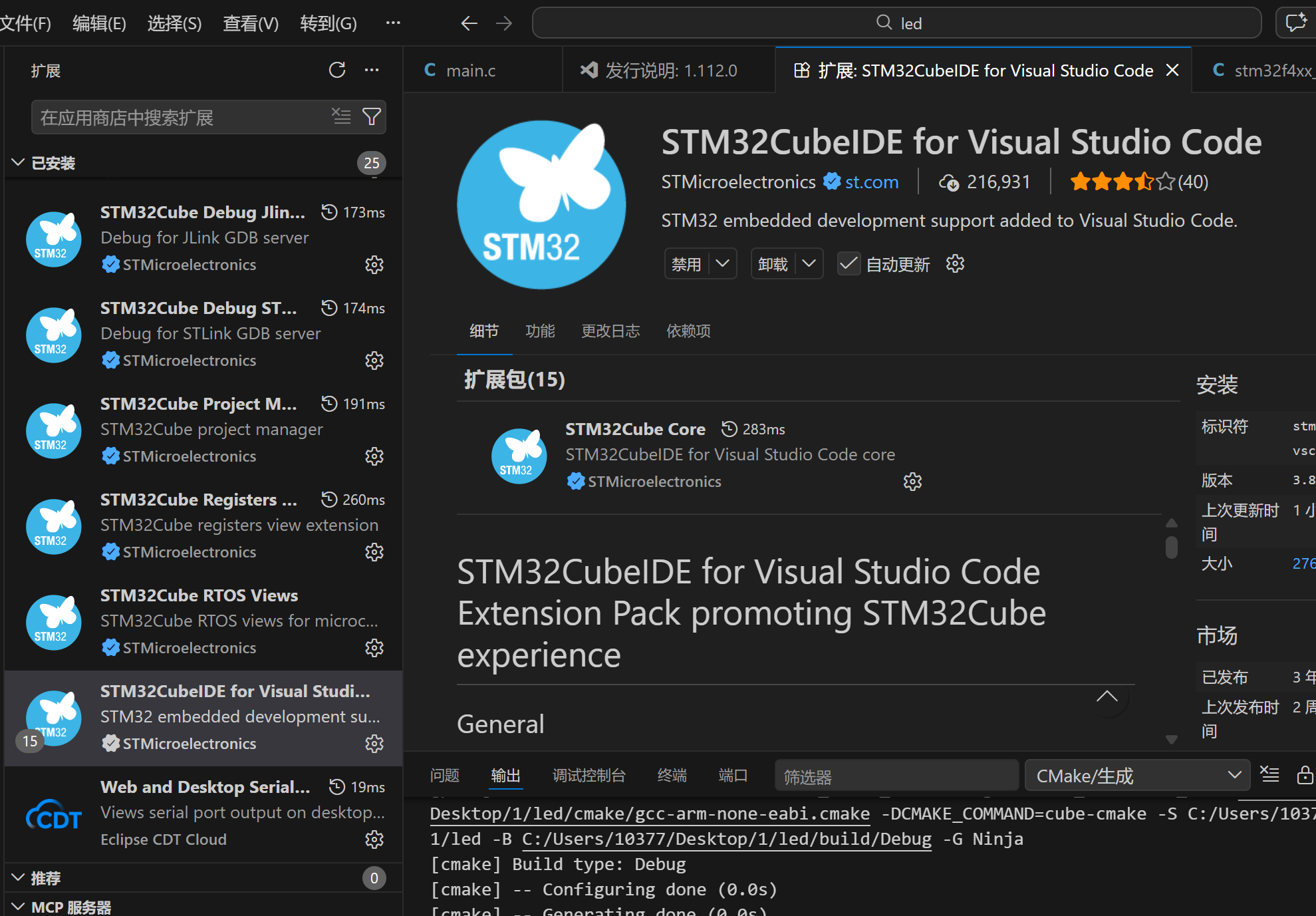The height and width of the screenshot is (916, 1316).
Task: Toggle the auto-update checkbox
Action: (849, 264)
